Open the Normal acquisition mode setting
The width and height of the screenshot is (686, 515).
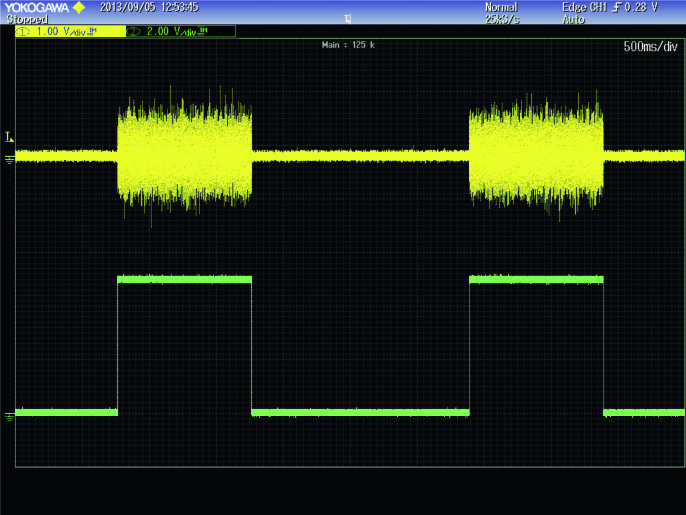tap(501, 7)
